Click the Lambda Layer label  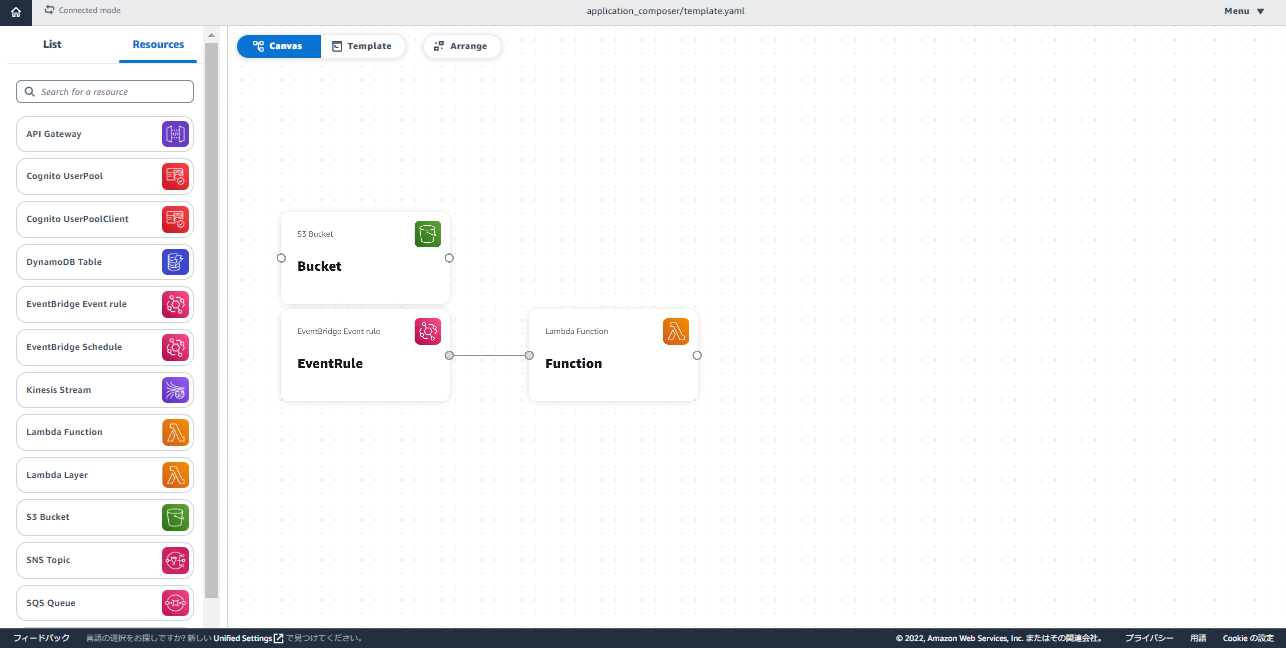tap(57, 475)
